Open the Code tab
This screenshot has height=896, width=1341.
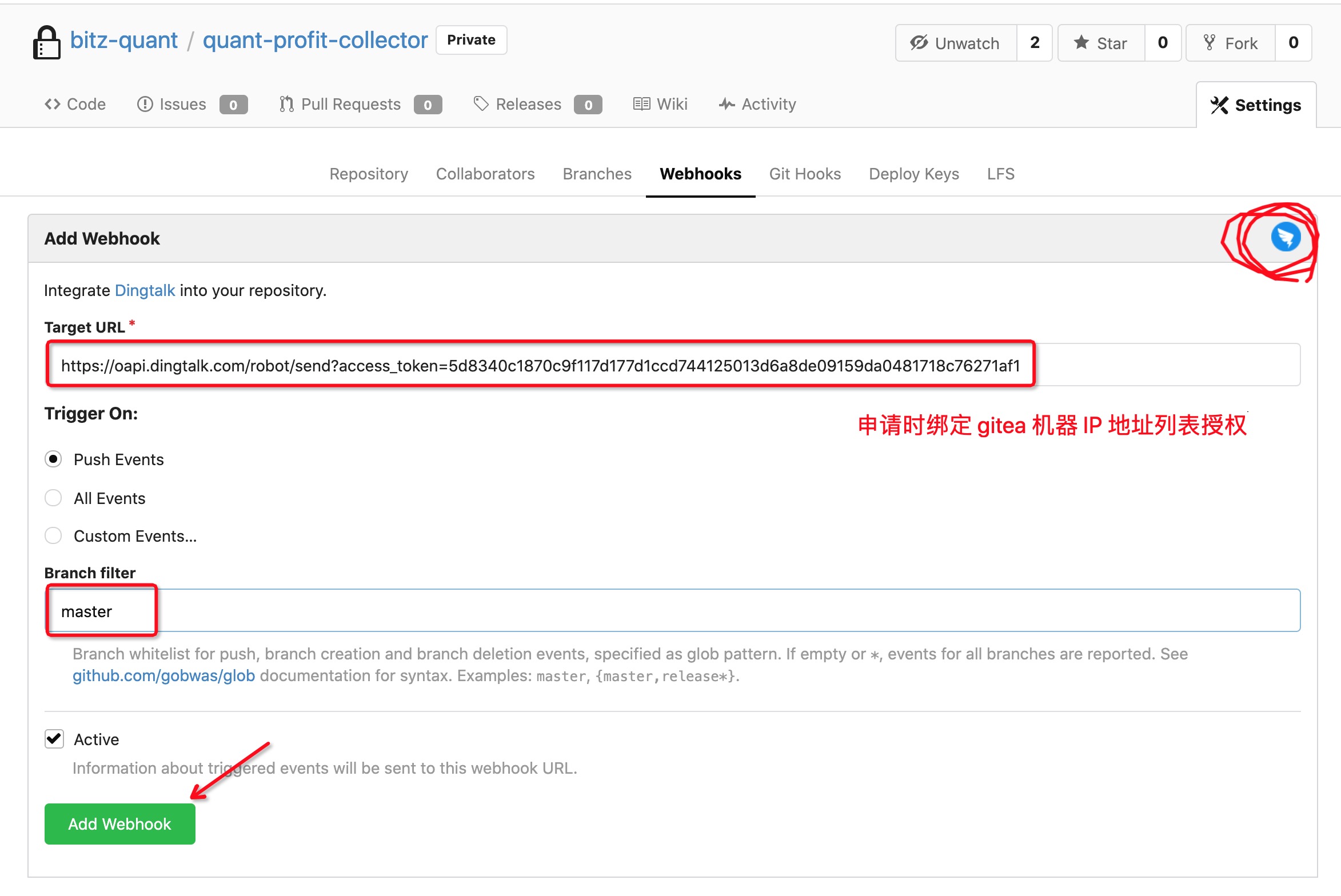pyautogui.click(x=75, y=104)
